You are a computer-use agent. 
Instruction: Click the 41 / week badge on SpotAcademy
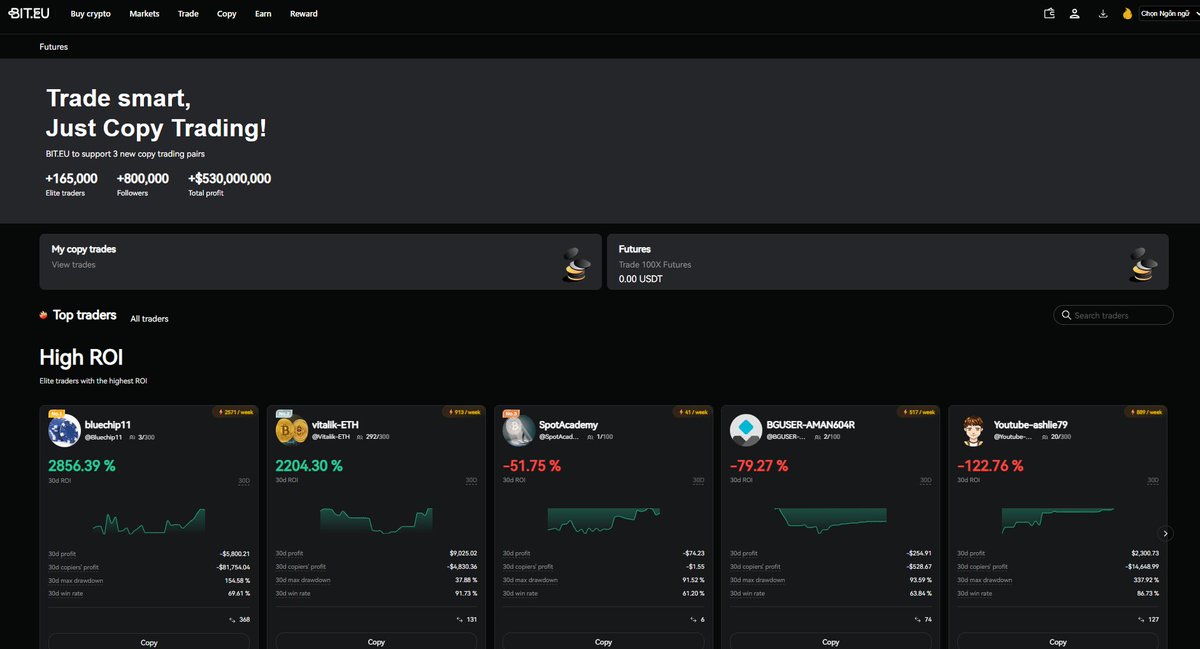(x=690, y=412)
